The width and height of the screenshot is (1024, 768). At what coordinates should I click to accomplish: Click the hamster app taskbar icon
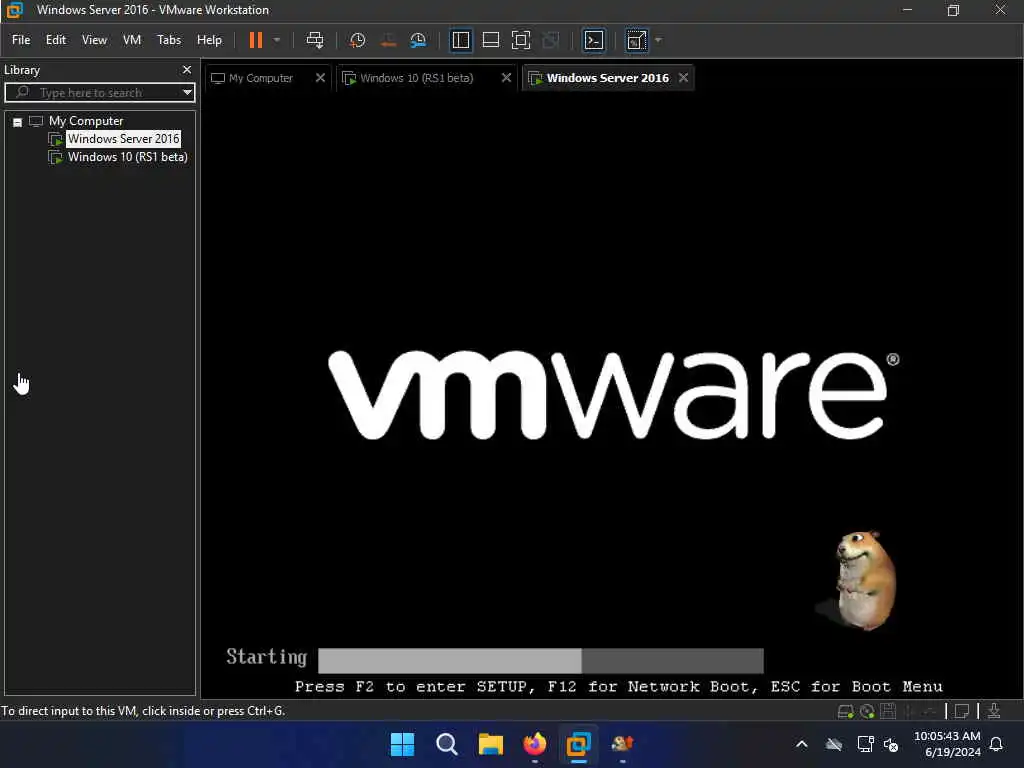coord(622,744)
